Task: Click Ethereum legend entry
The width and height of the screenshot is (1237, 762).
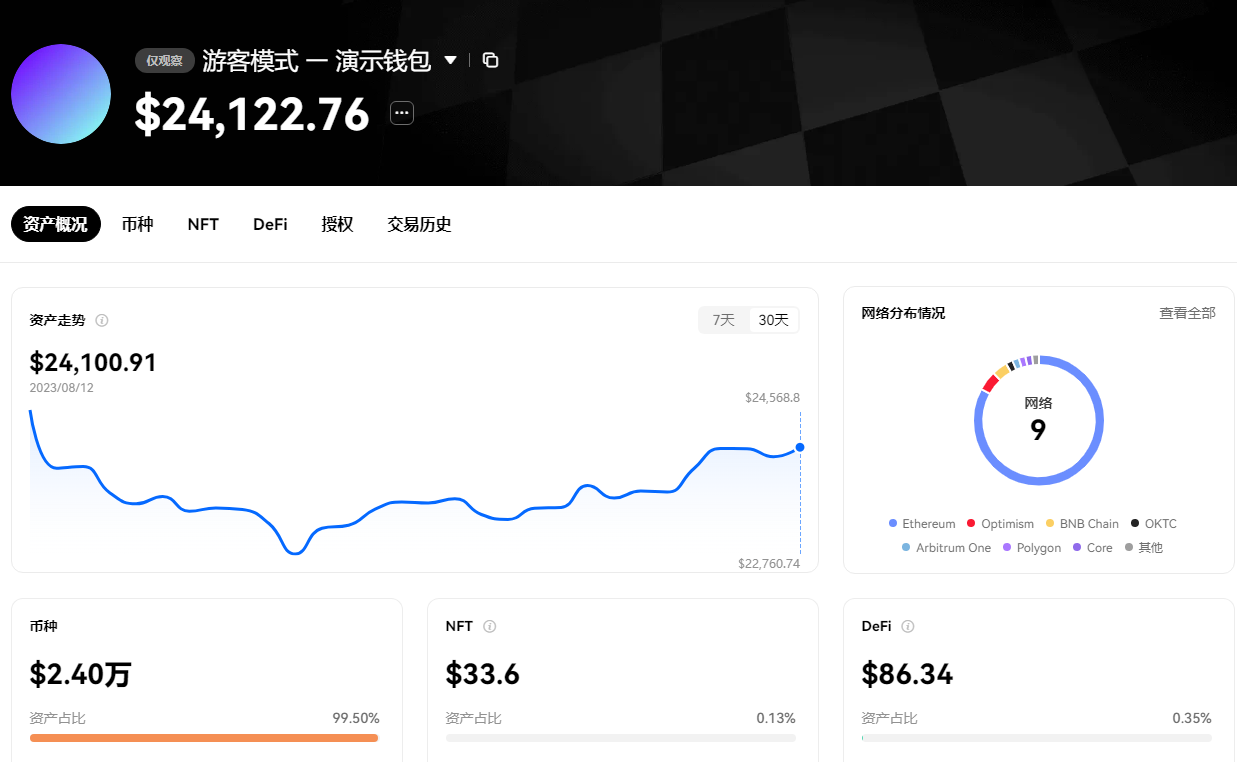Action: [922, 524]
